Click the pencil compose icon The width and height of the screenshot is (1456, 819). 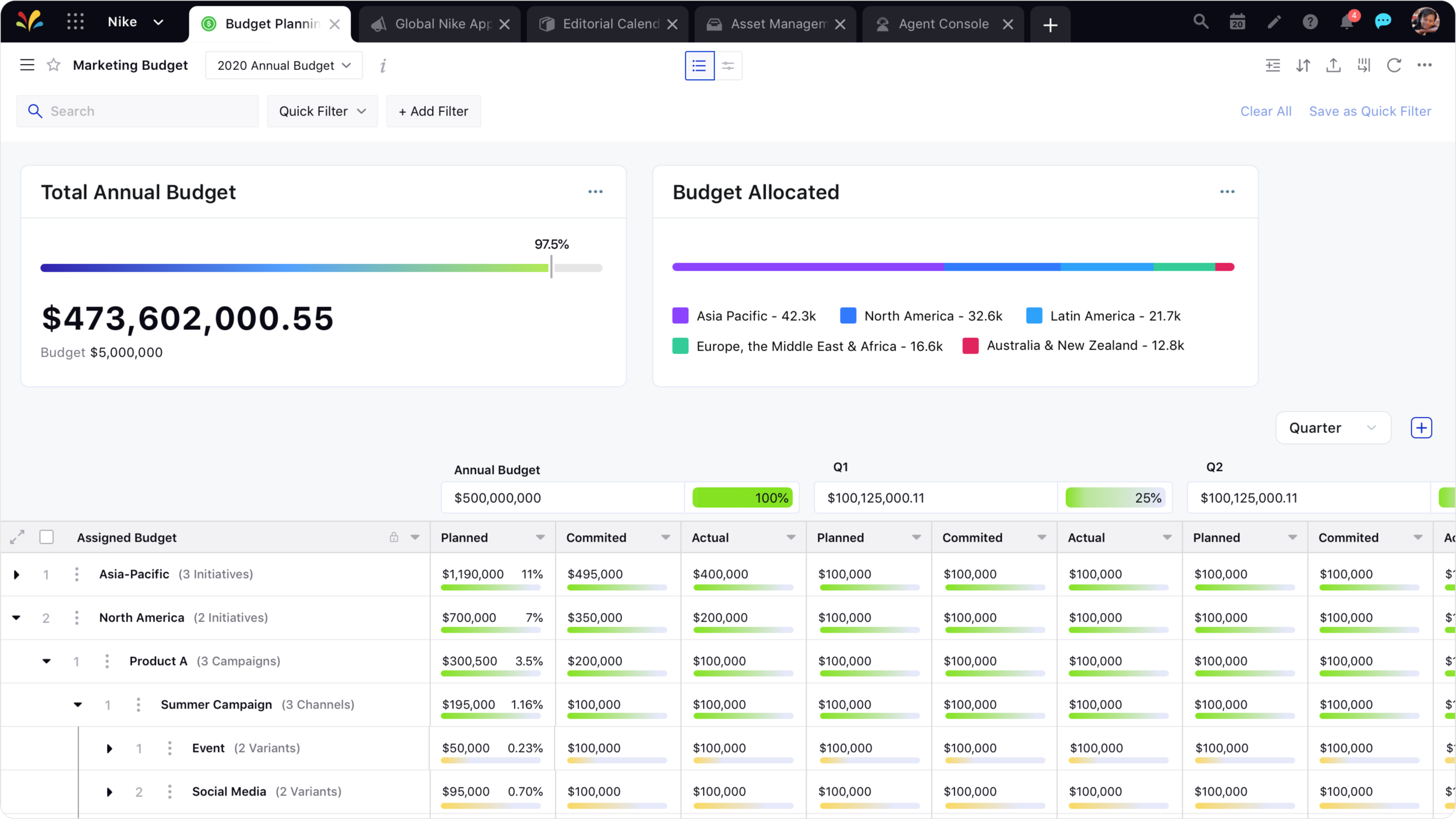coord(1274,22)
